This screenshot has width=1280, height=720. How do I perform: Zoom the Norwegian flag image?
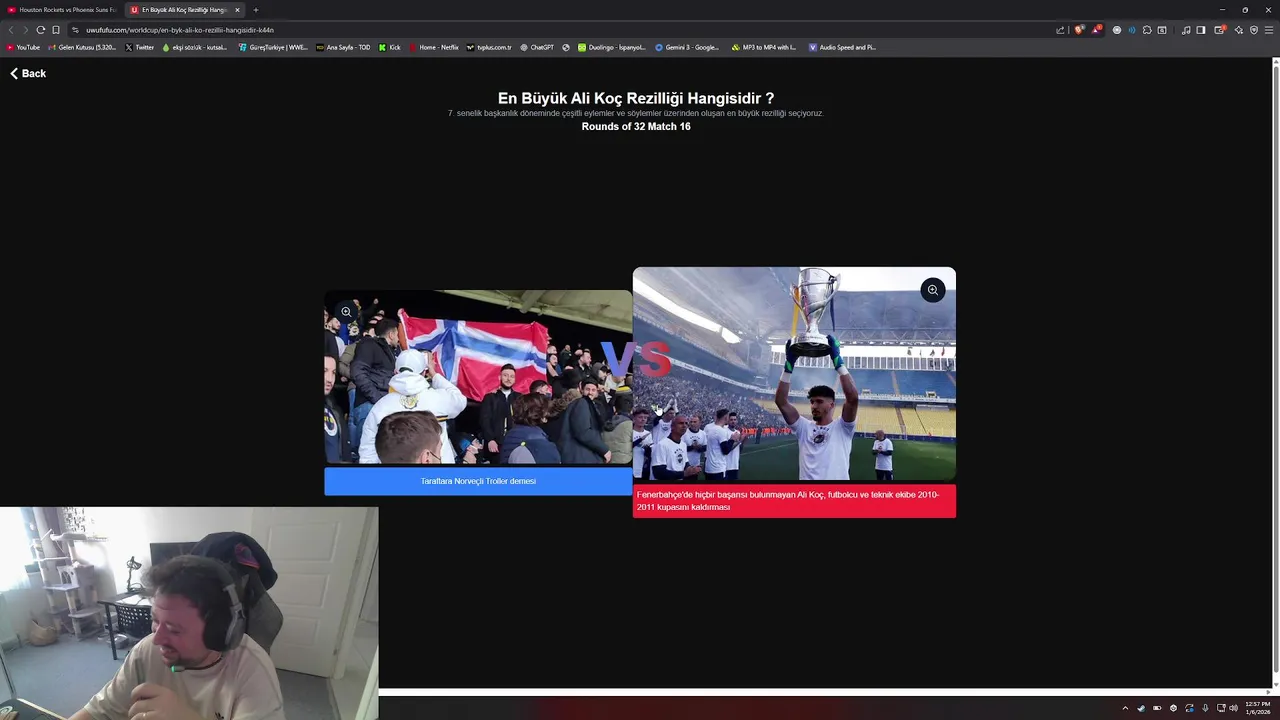(346, 312)
